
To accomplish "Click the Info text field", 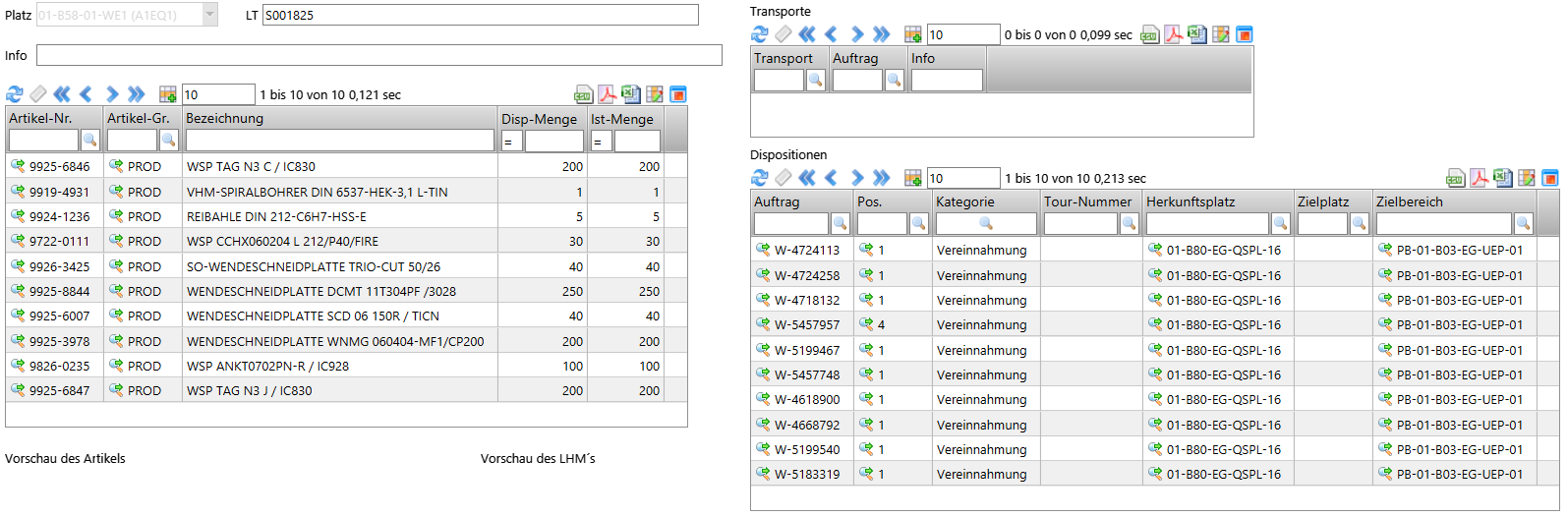I will pos(378,55).
